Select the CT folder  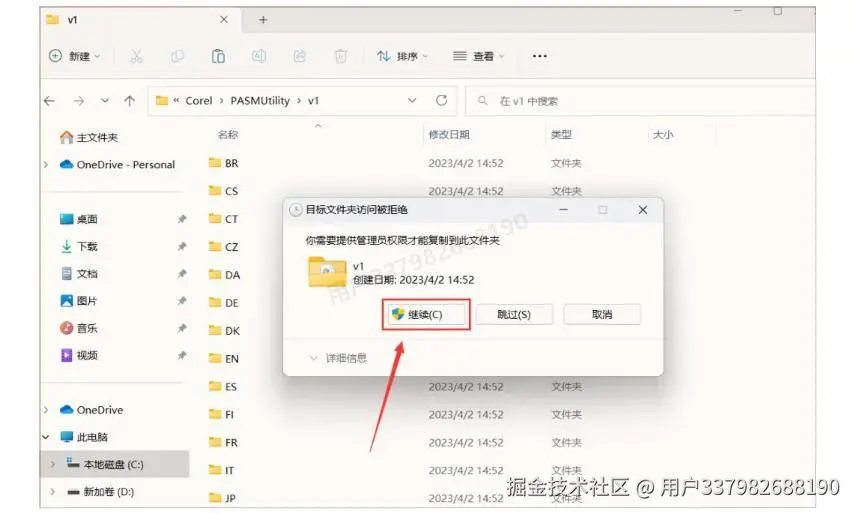tap(224, 219)
